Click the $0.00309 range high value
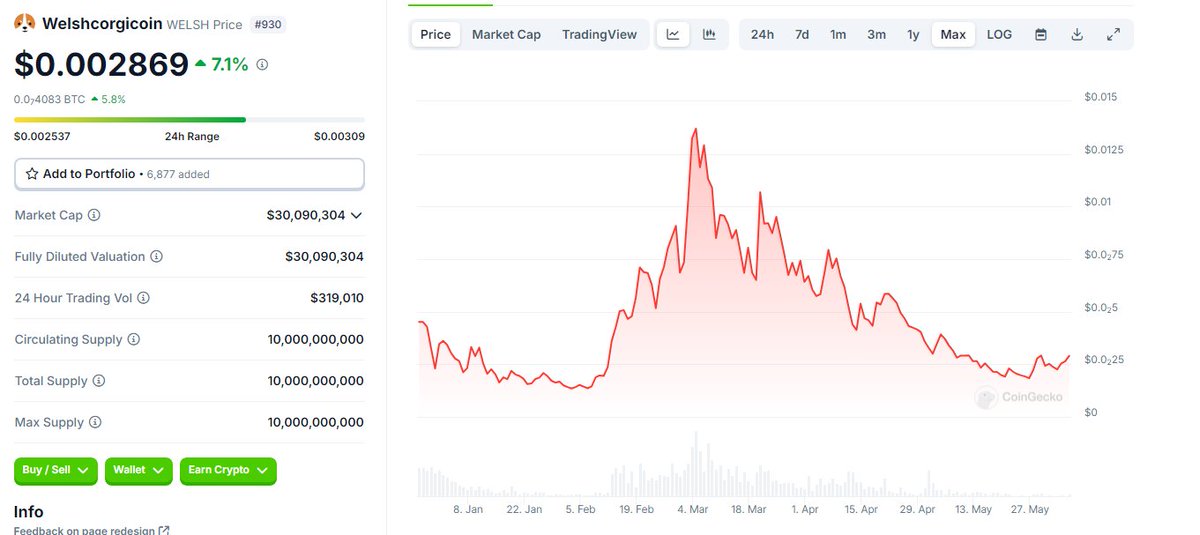 [339, 137]
